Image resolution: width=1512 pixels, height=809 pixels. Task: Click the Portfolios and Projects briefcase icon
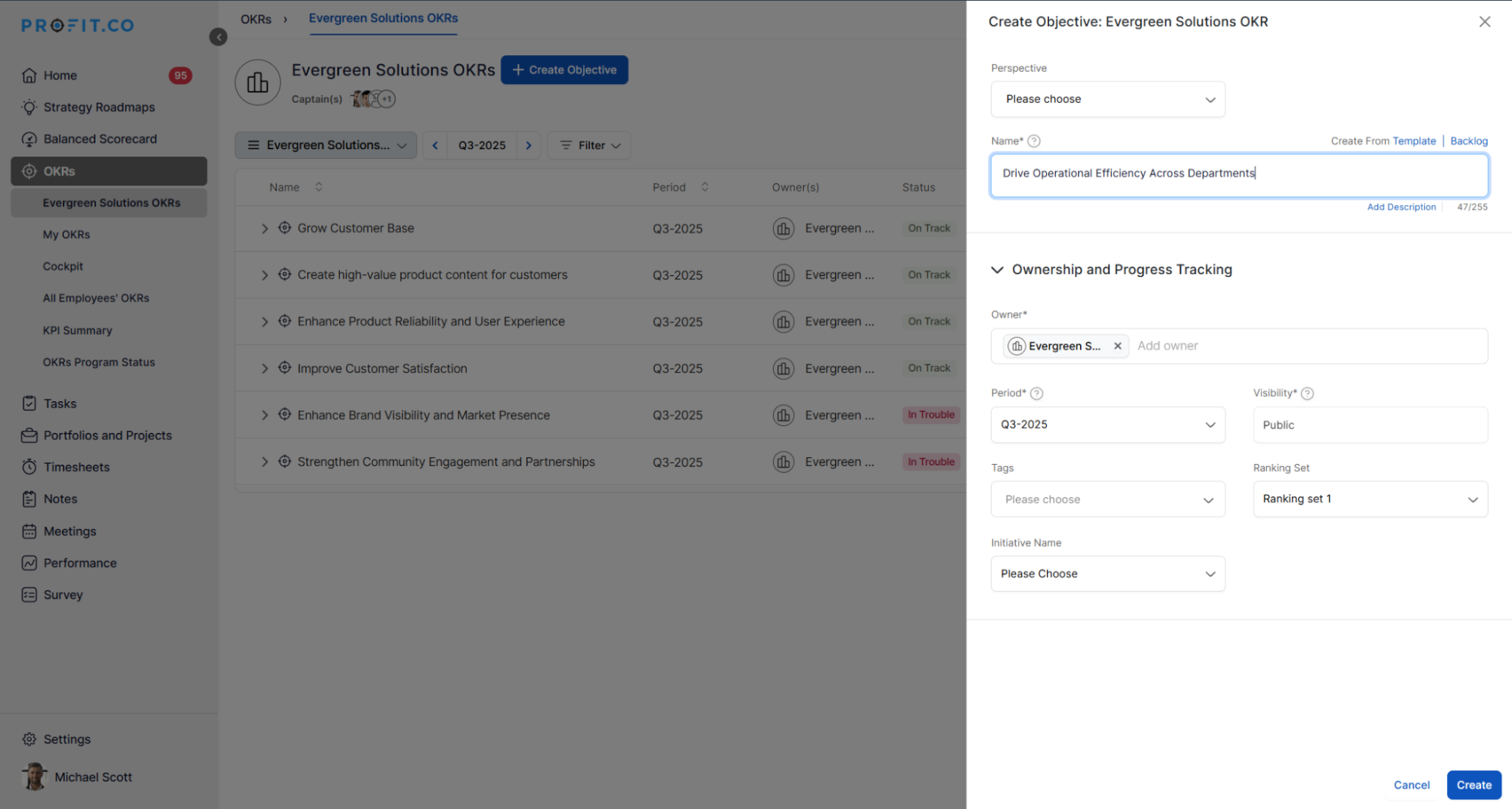click(x=29, y=435)
